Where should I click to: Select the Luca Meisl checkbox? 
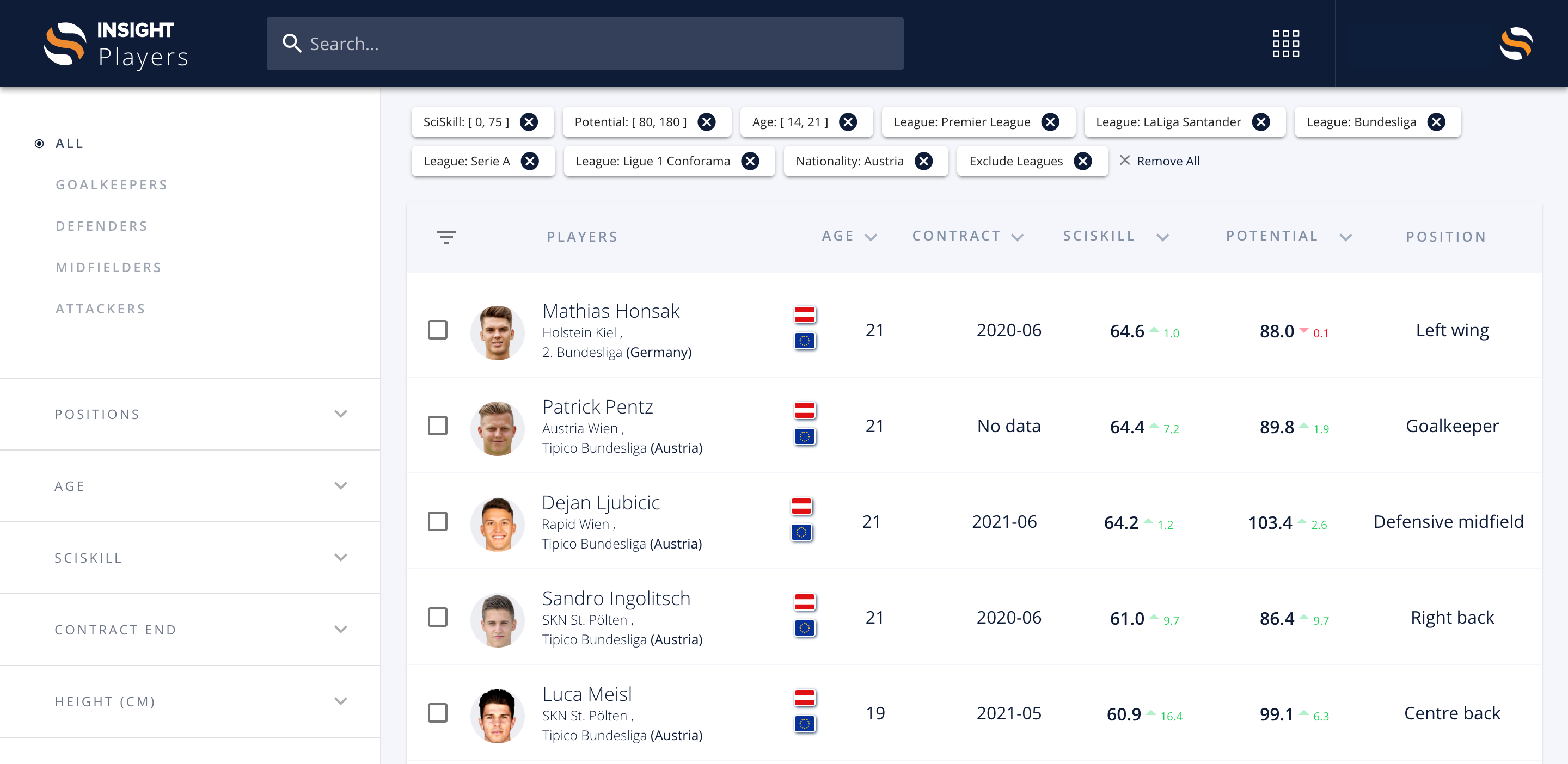click(x=437, y=713)
